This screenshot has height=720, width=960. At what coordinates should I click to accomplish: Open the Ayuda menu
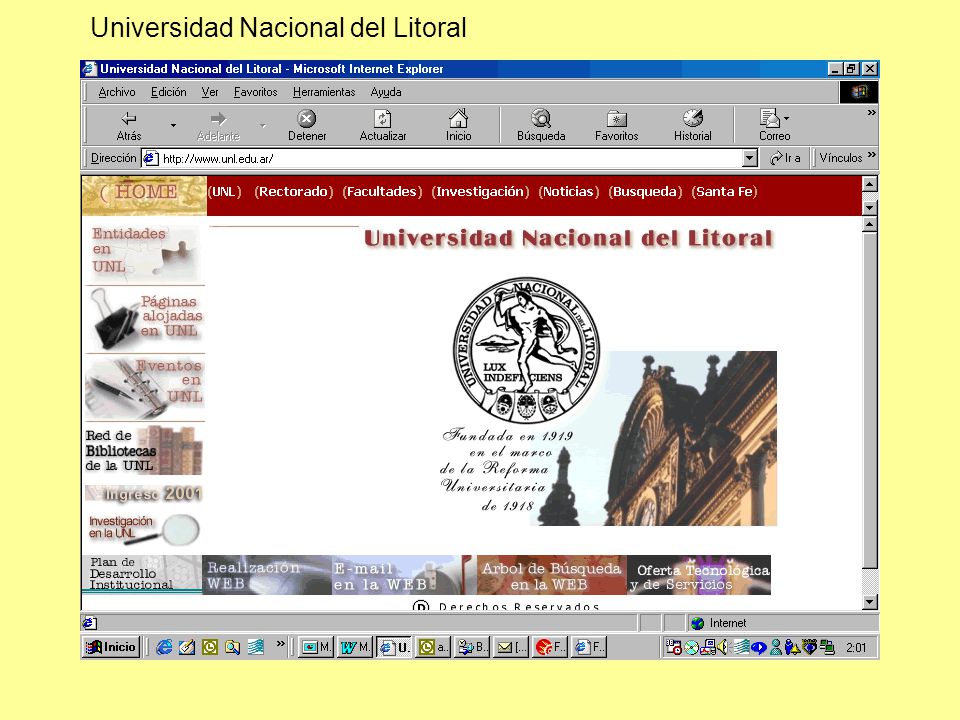(x=386, y=92)
